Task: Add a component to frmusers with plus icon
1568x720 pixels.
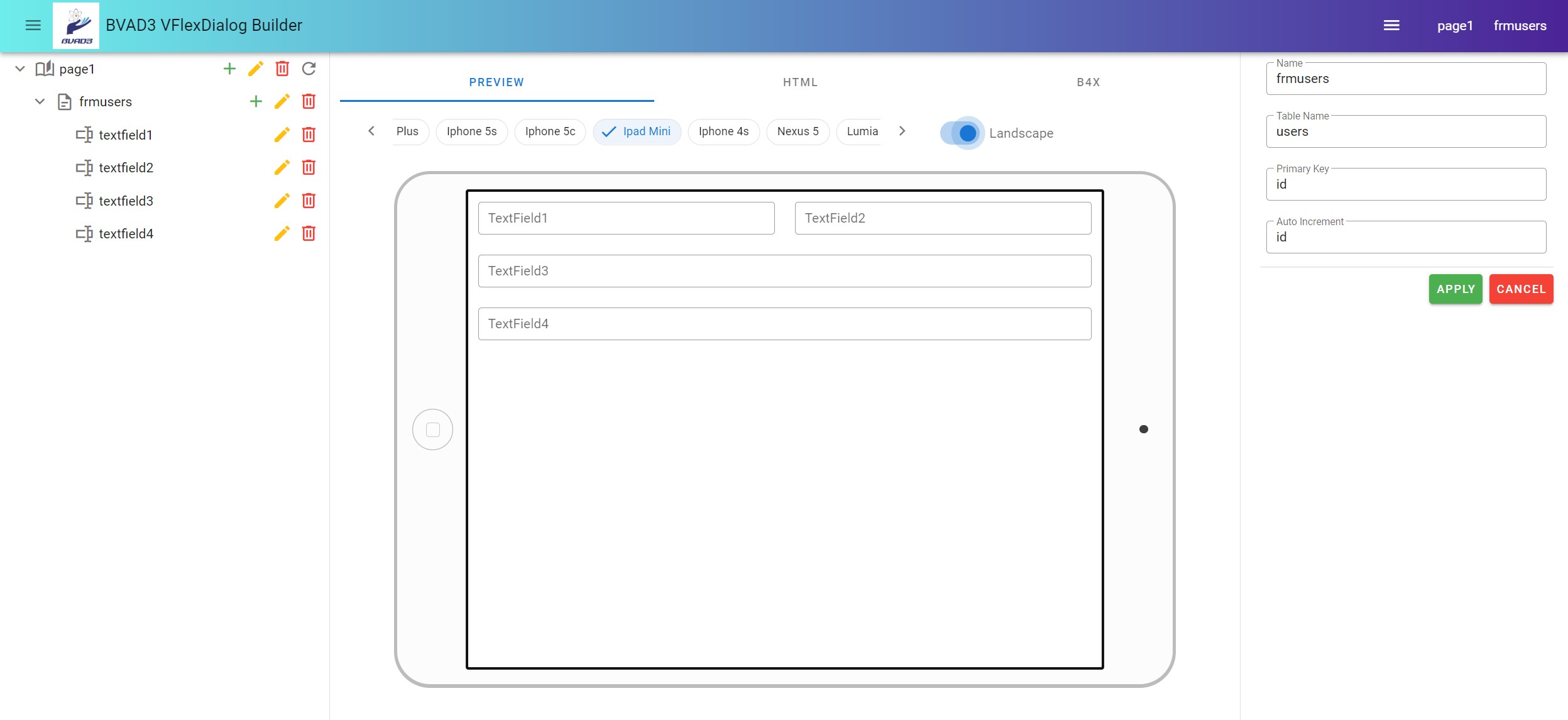Action: pyautogui.click(x=256, y=101)
